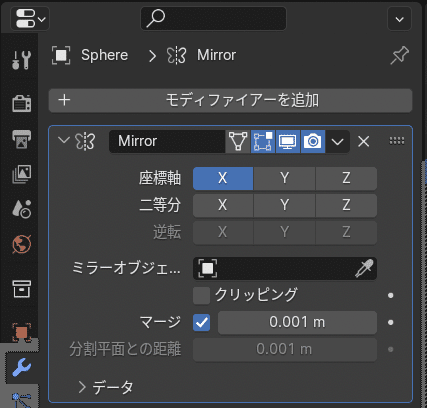
Task: Open the View Layer properties tab
Action: click(x=21, y=174)
